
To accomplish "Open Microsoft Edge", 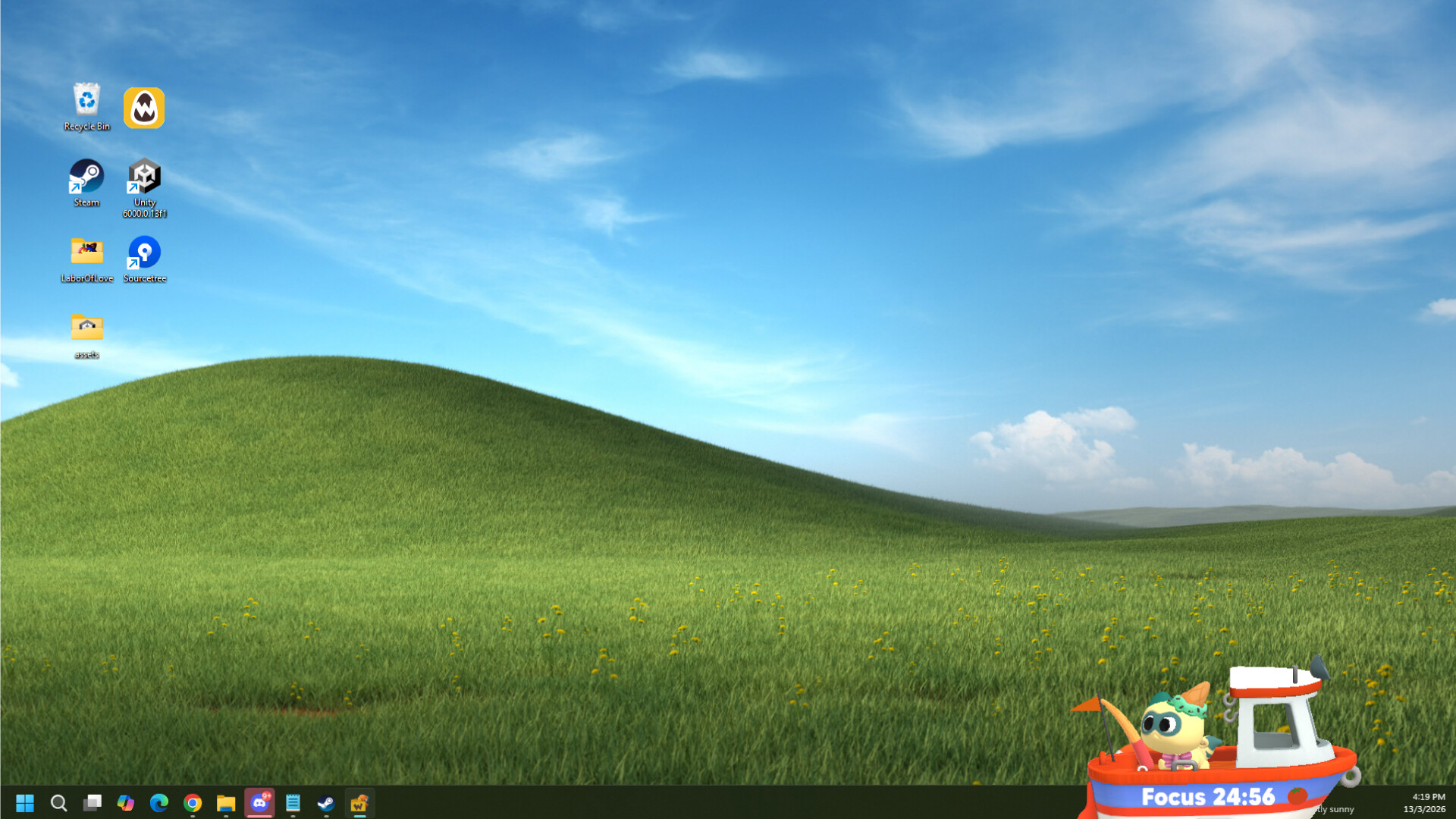I will coord(158,802).
